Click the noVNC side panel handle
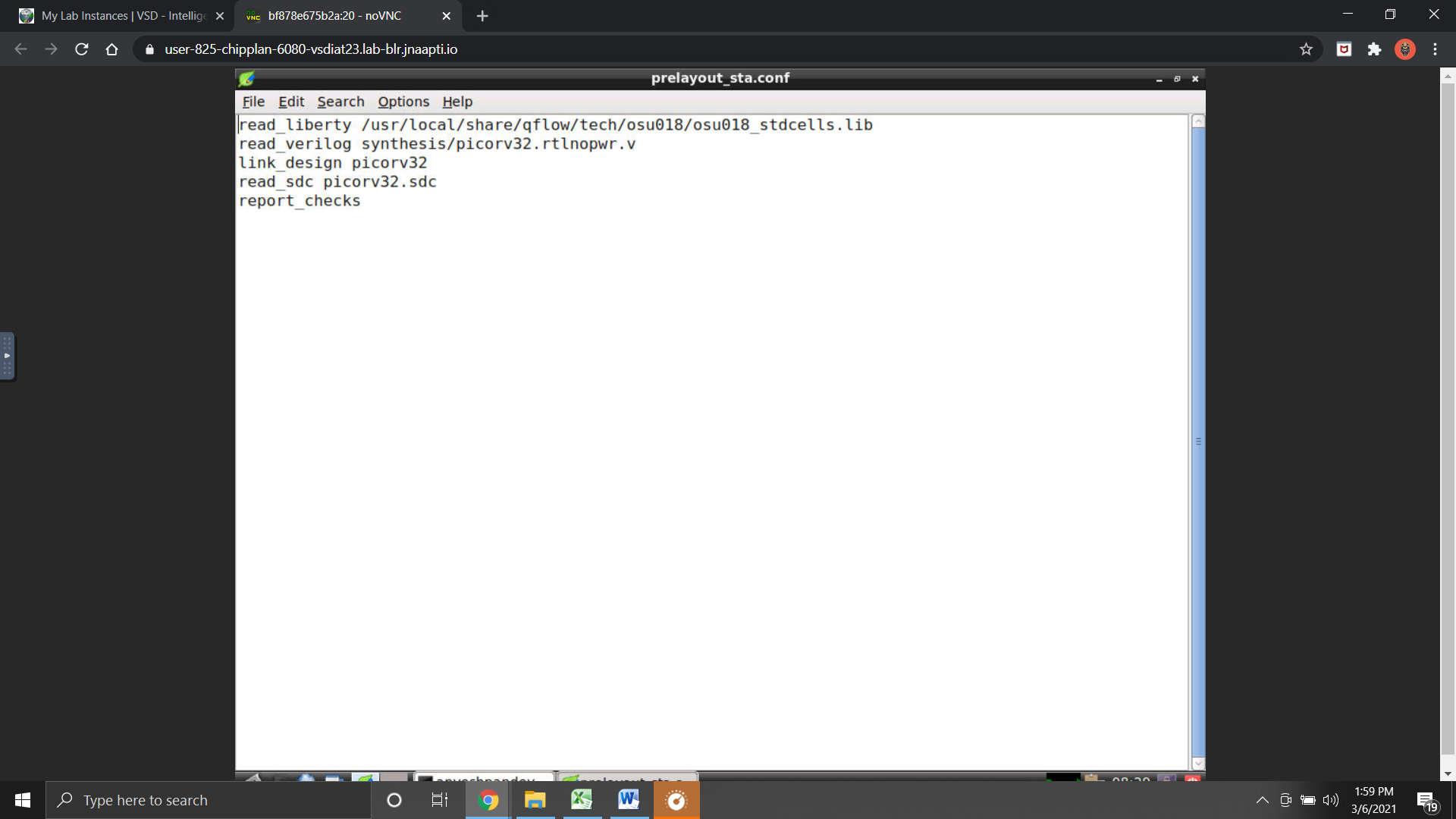Screen dimensions: 1456x819 [7, 356]
